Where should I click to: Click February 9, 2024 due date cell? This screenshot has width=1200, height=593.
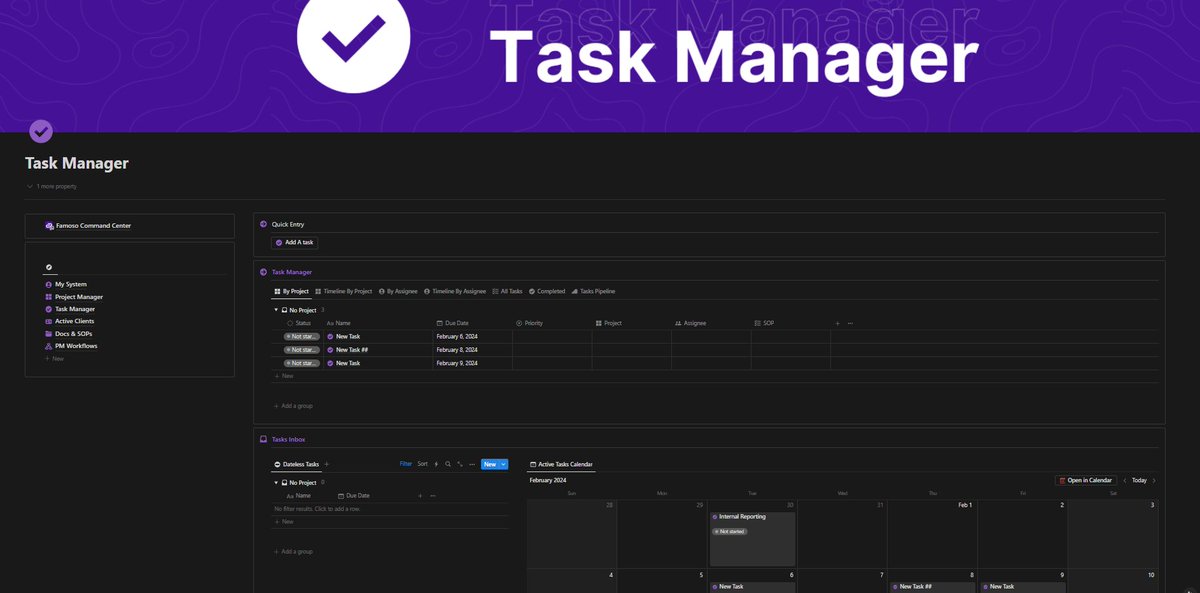click(472, 363)
